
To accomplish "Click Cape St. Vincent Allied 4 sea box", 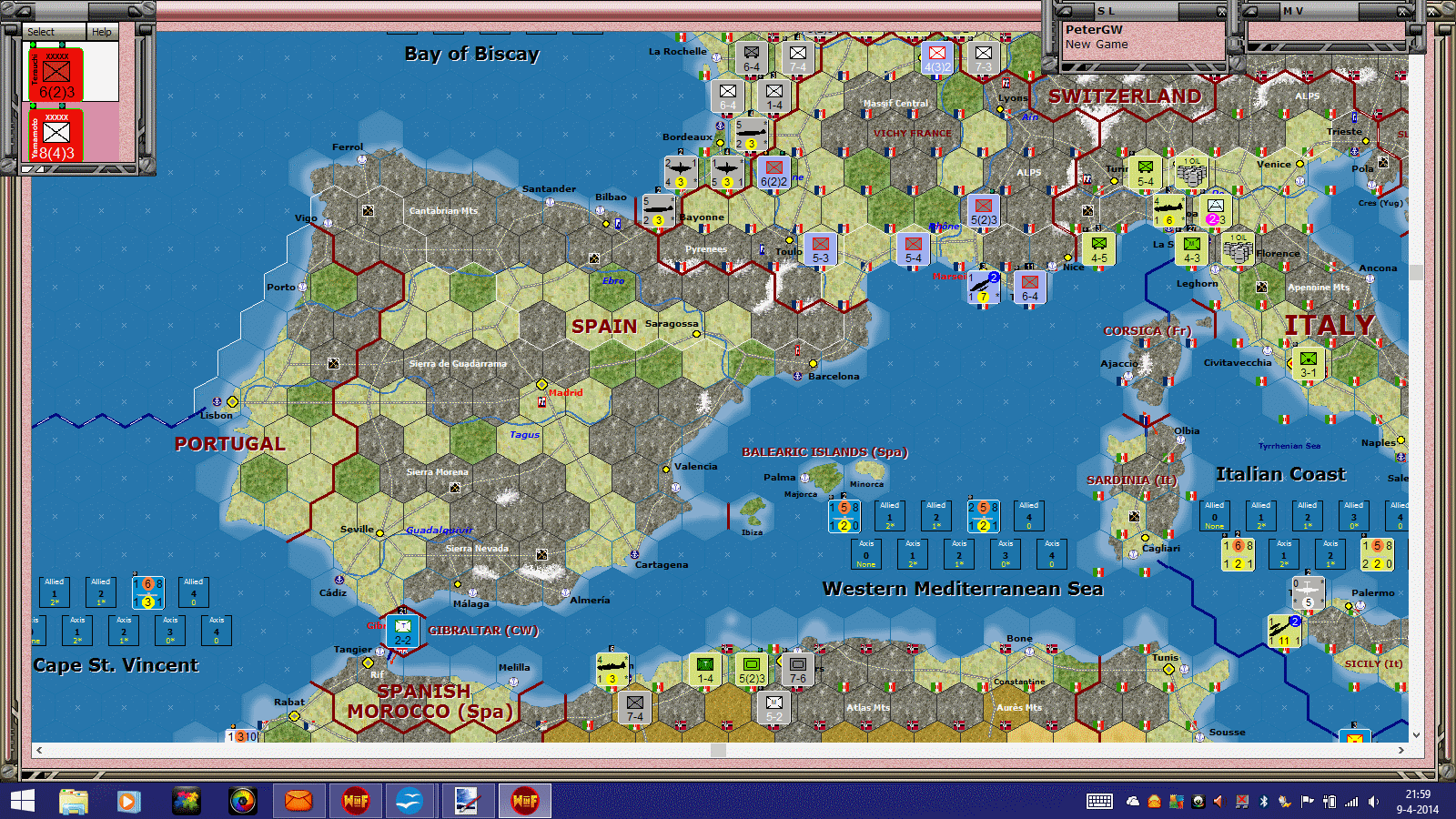I will pyautogui.click(x=194, y=592).
